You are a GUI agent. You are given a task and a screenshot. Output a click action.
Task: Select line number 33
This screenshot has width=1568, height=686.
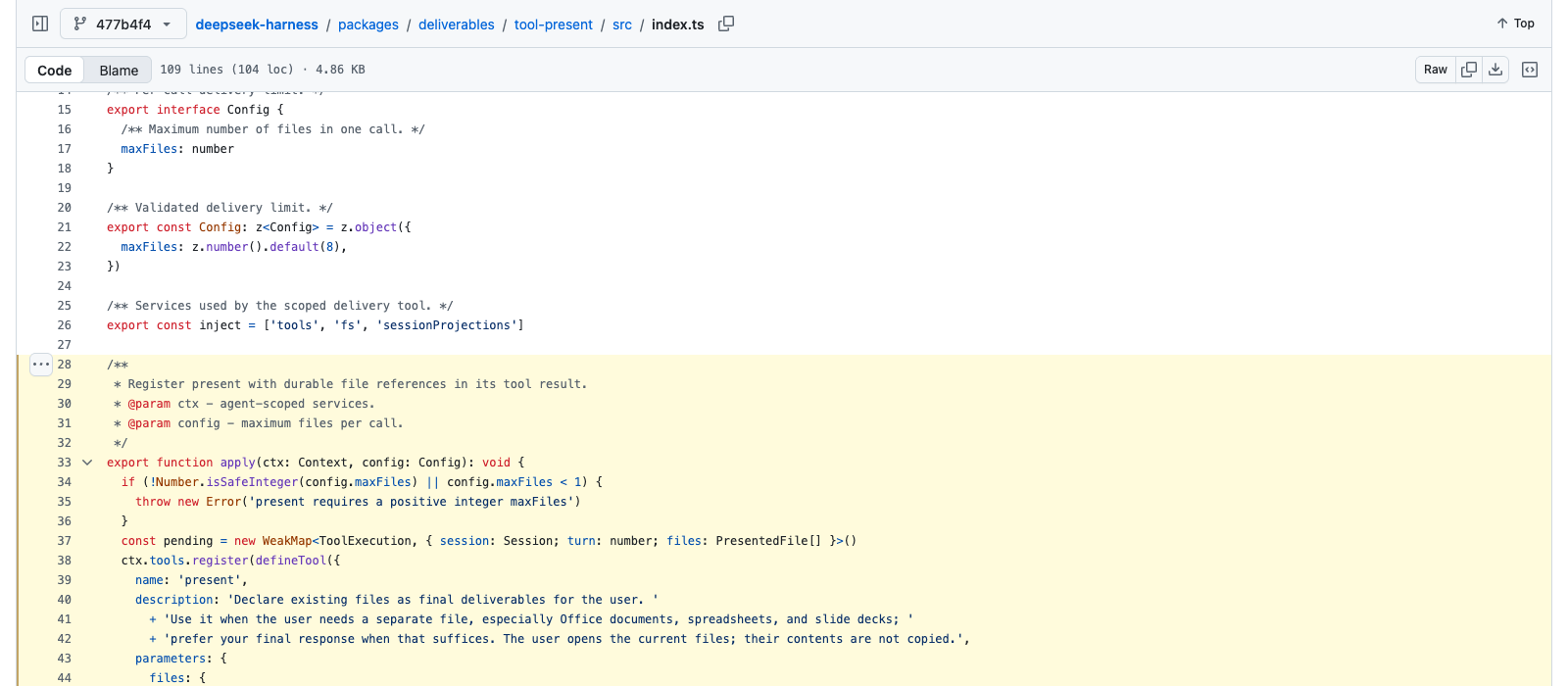coord(64,463)
